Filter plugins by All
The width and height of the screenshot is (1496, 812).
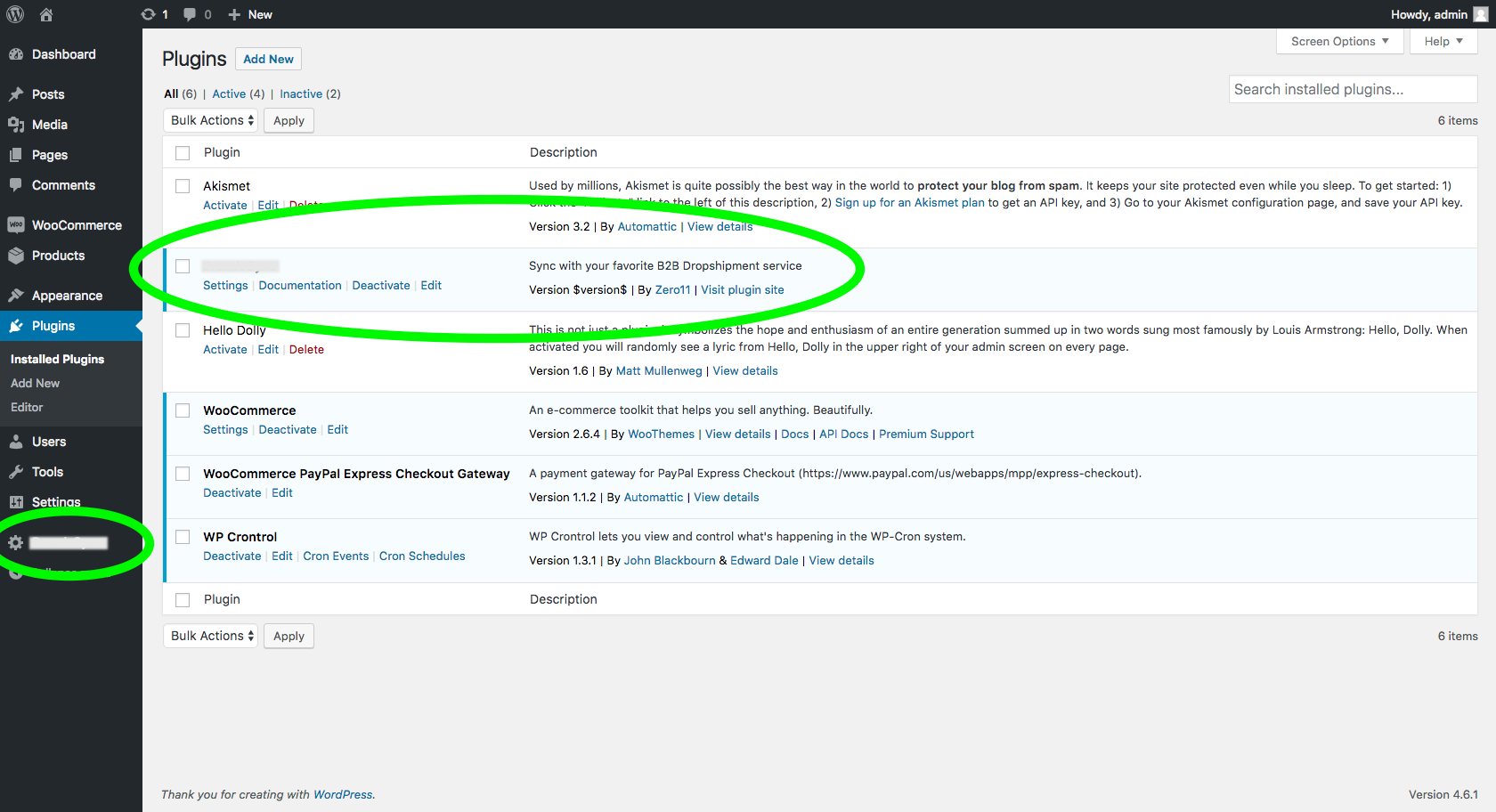coord(171,93)
